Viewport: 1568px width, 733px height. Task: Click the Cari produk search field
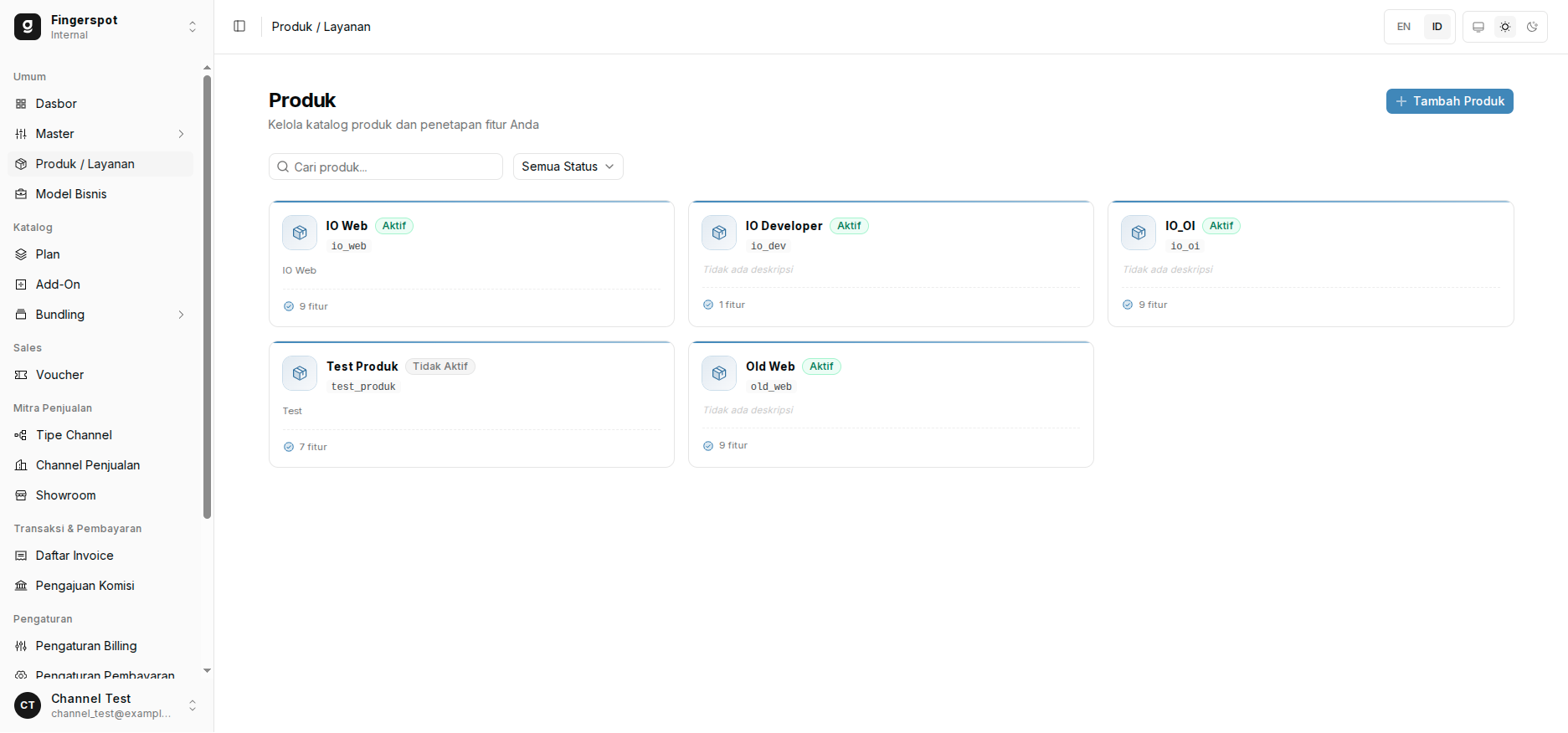coord(386,167)
